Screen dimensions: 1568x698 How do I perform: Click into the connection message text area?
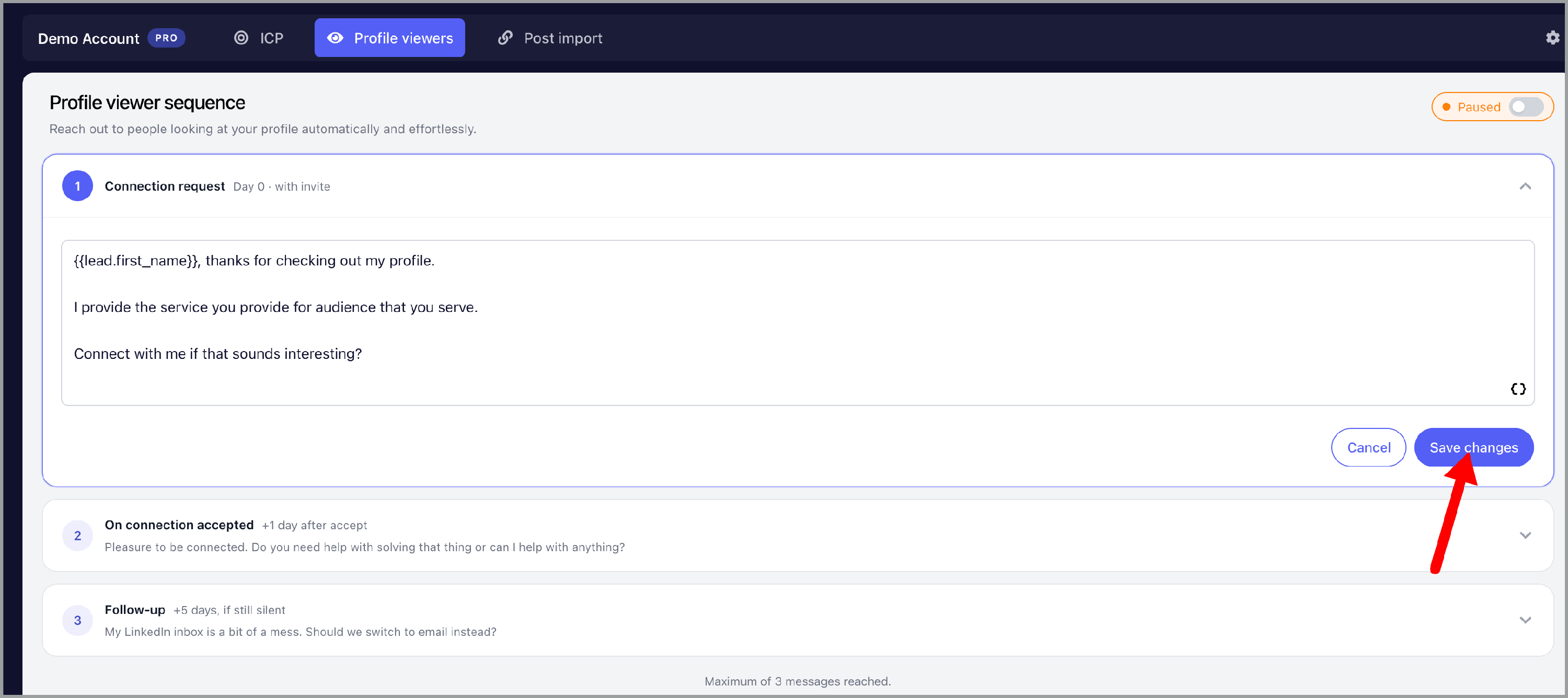pos(798,323)
